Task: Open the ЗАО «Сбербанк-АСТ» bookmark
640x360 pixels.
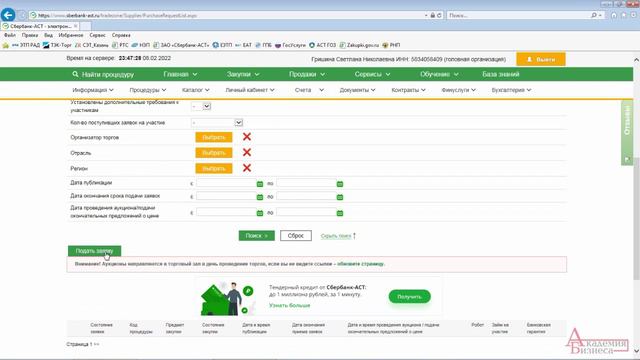Action: [x=181, y=45]
